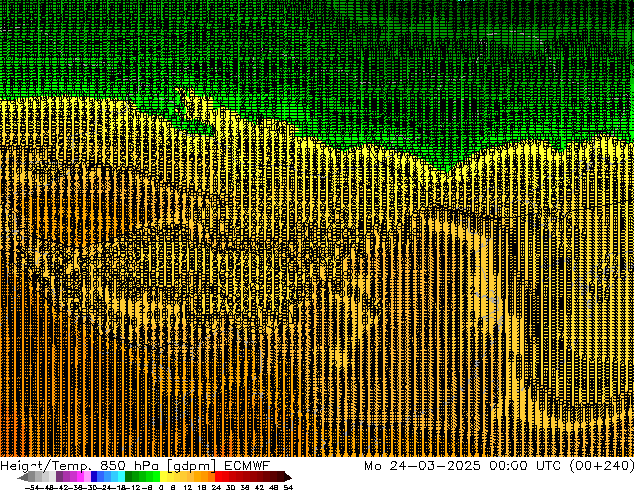The image size is (634, 490).
Task: Click the dark right arrow tip of colorbar
Action: pyautogui.click(x=288, y=478)
